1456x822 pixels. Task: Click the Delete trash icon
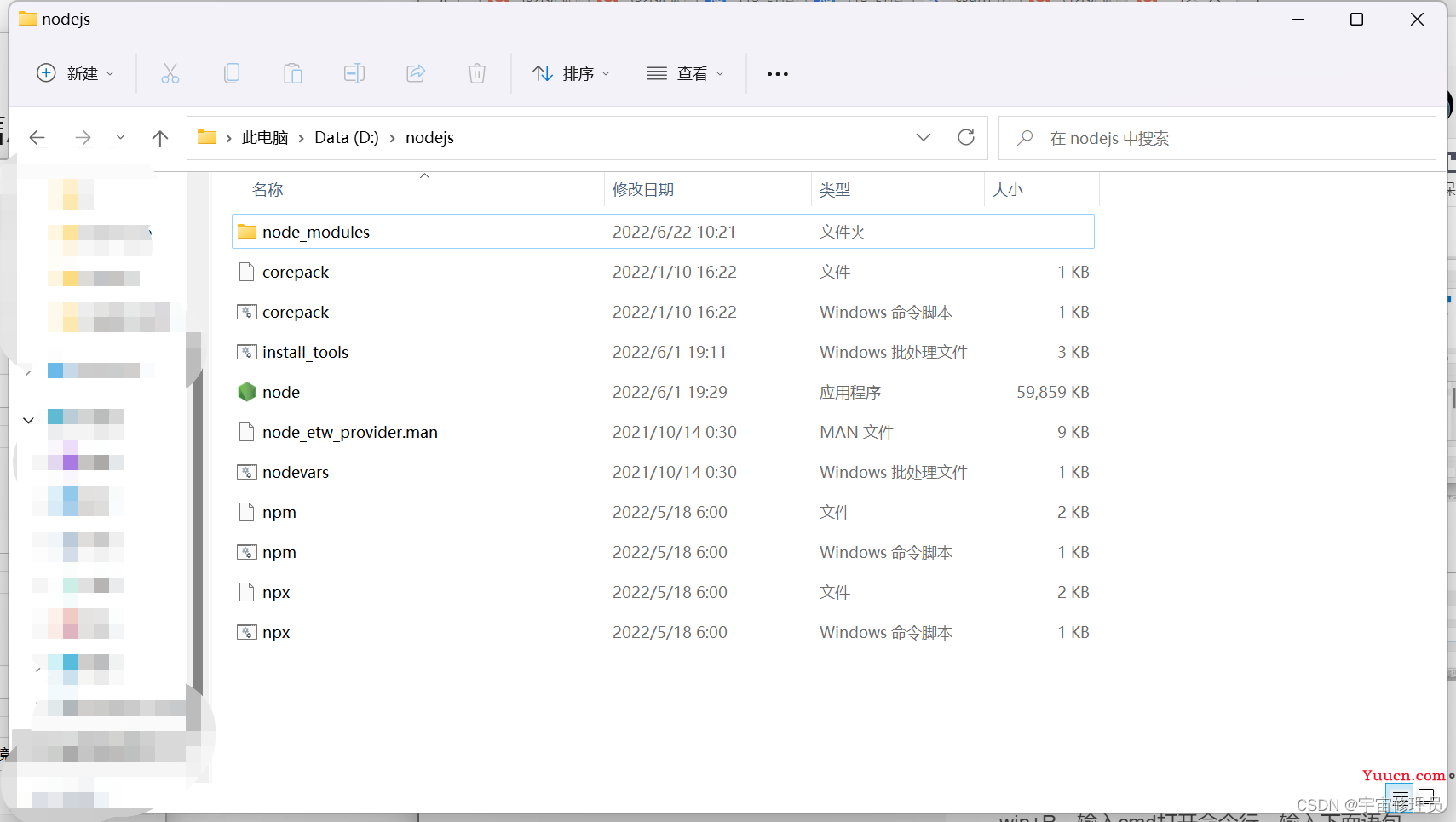(477, 74)
